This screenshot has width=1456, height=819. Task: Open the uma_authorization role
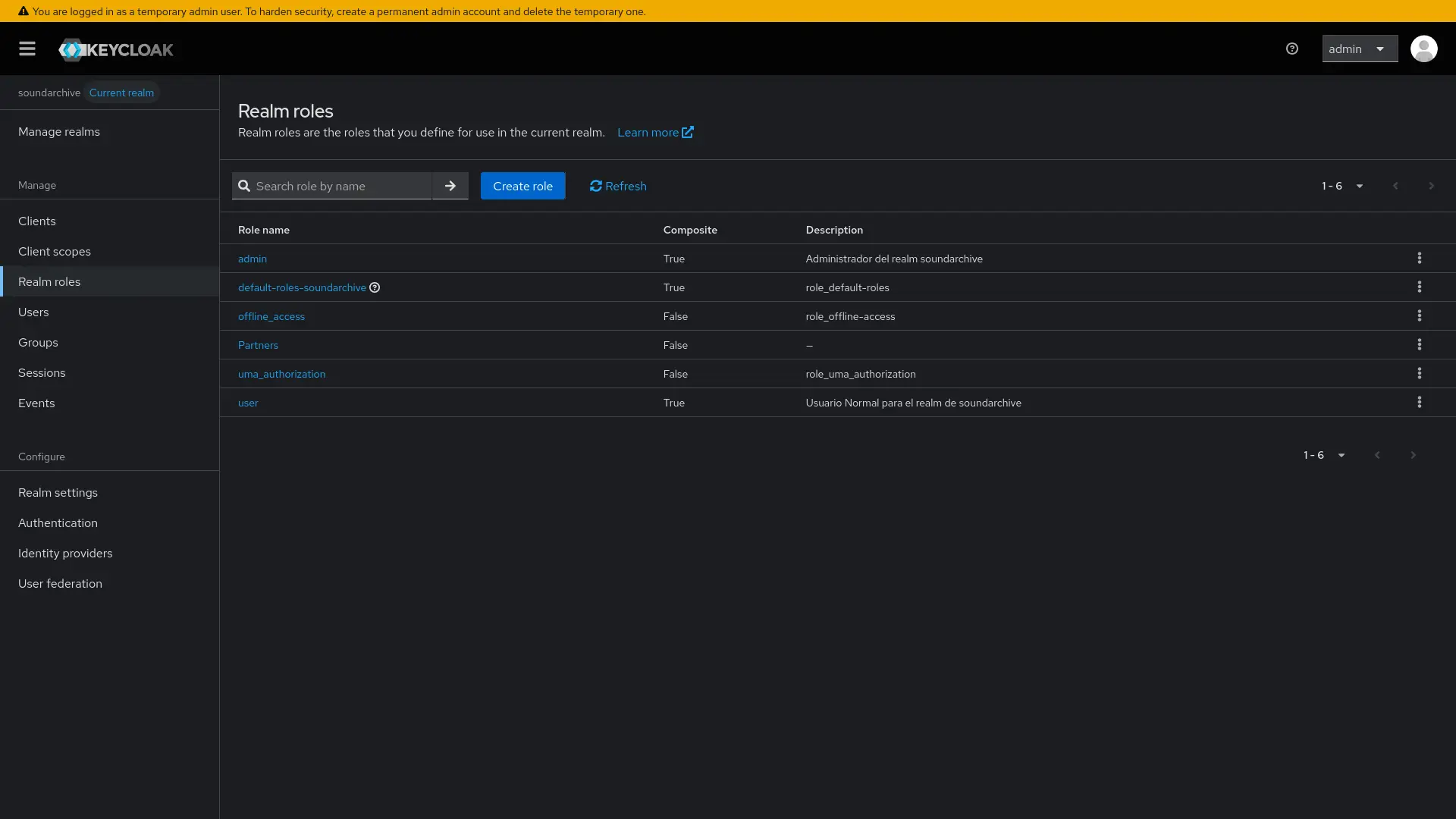(281, 374)
